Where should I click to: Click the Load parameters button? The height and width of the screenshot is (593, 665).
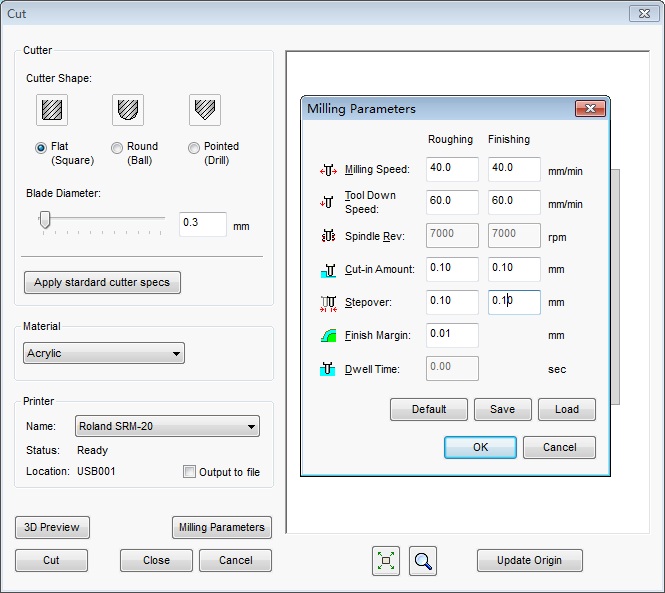click(567, 409)
